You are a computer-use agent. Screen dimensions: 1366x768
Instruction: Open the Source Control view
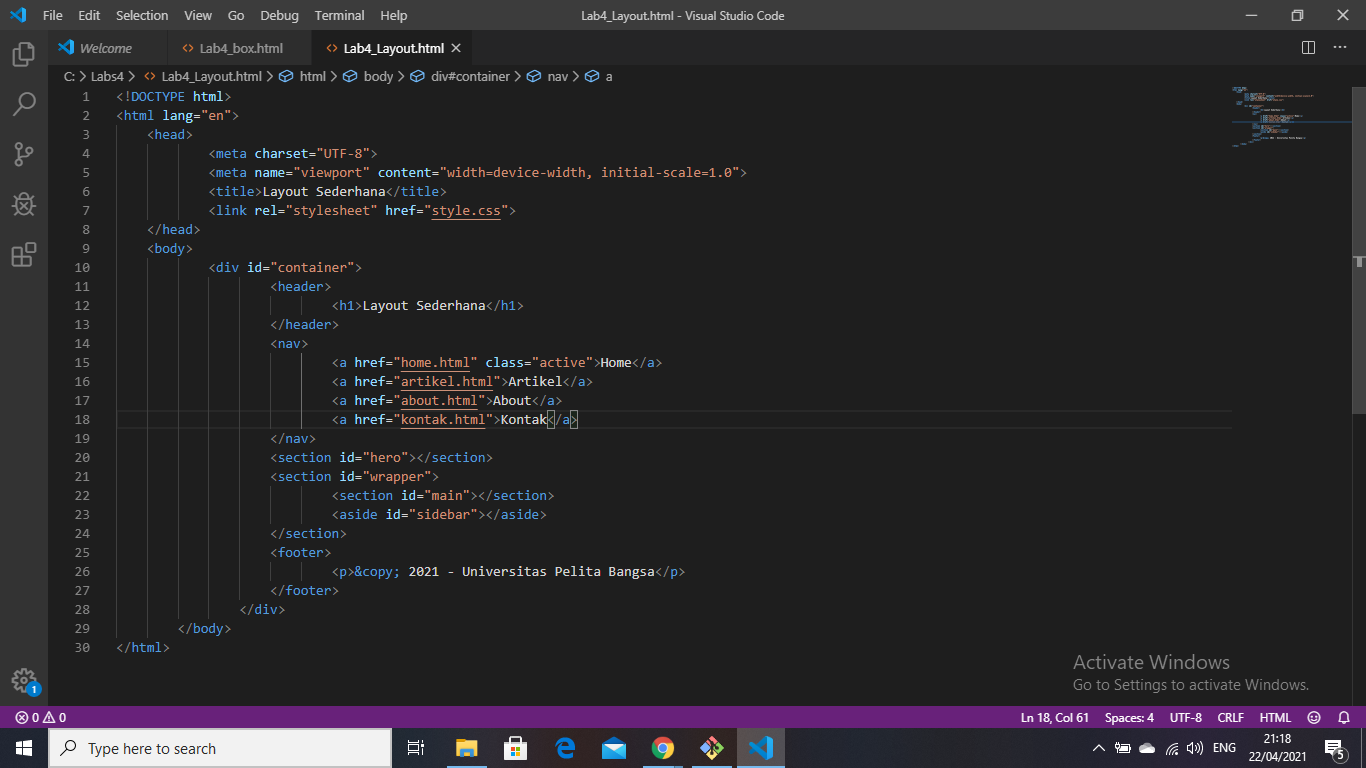click(x=22, y=153)
